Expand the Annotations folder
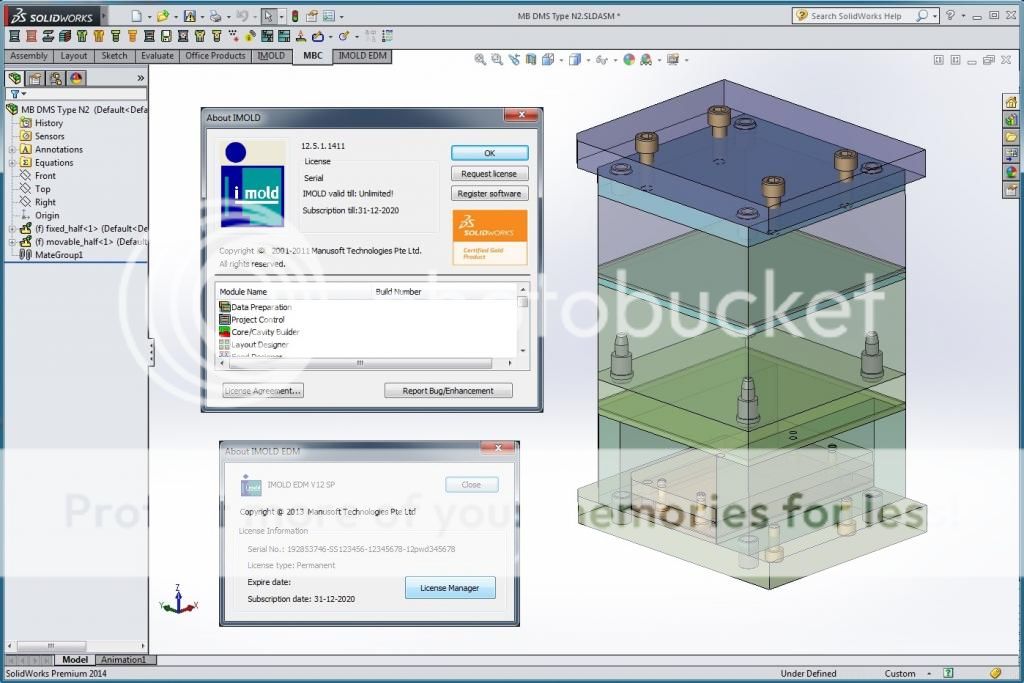 click(x=12, y=150)
